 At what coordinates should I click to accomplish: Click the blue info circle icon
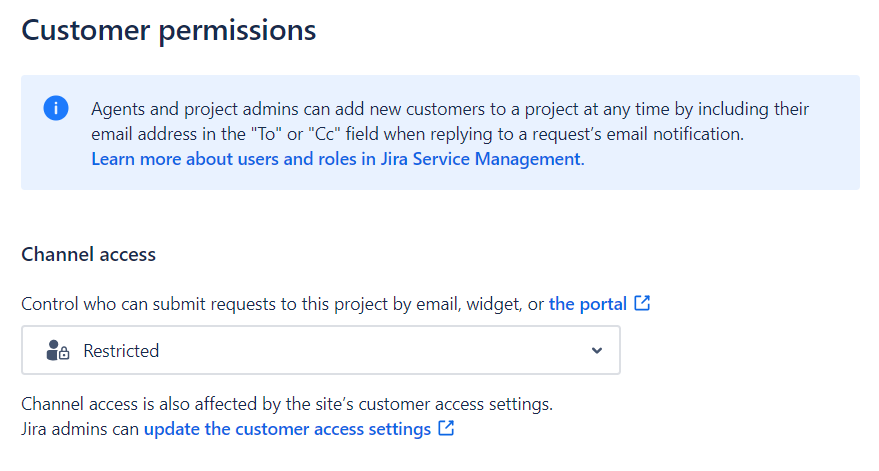pyautogui.click(x=56, y=108)
